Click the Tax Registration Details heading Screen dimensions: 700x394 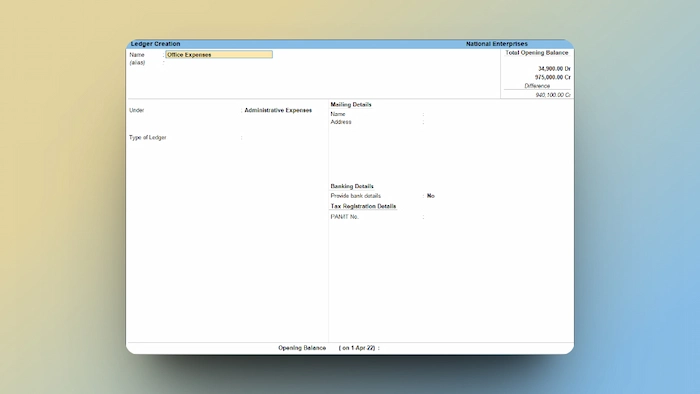pyautogui.click(x=363, y=206)
